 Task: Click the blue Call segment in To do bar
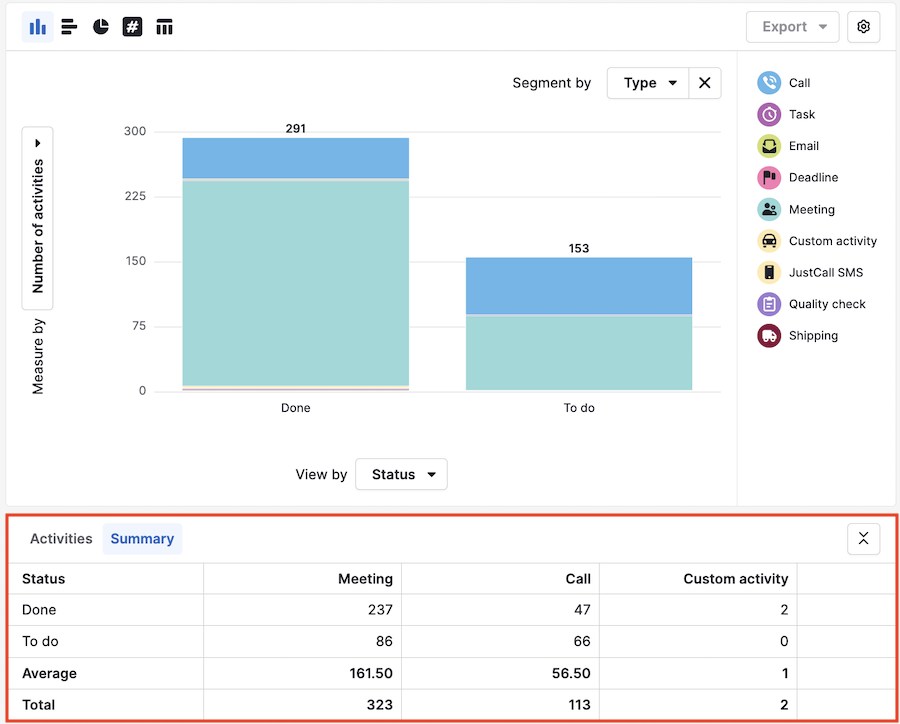tap(578, 286)
